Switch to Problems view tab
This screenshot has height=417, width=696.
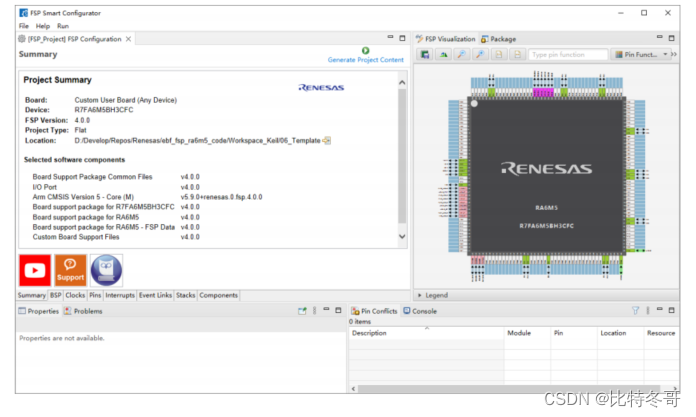coord(83,311)
